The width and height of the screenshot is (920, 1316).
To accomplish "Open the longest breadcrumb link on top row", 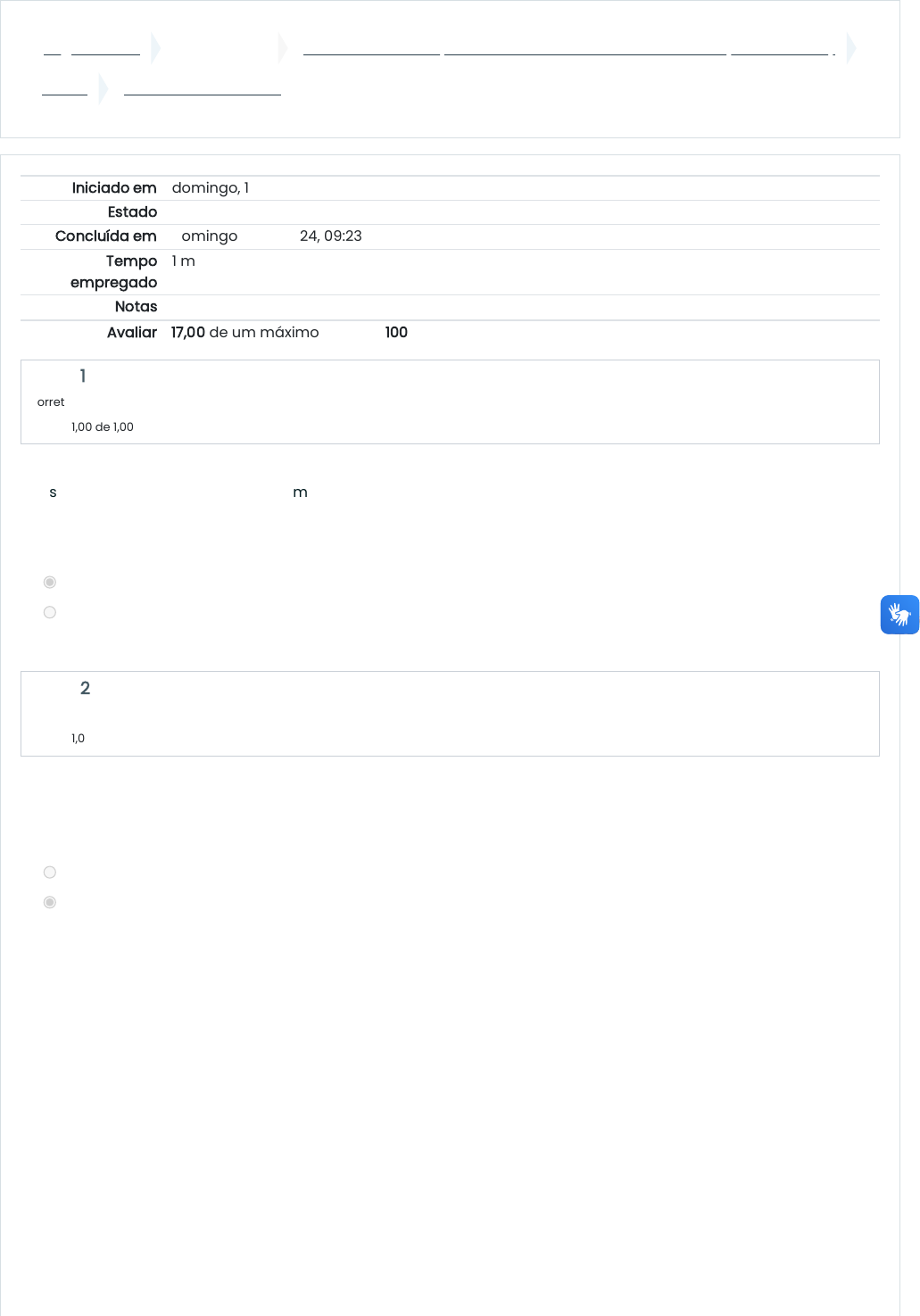I will click(x=585, y=50).
